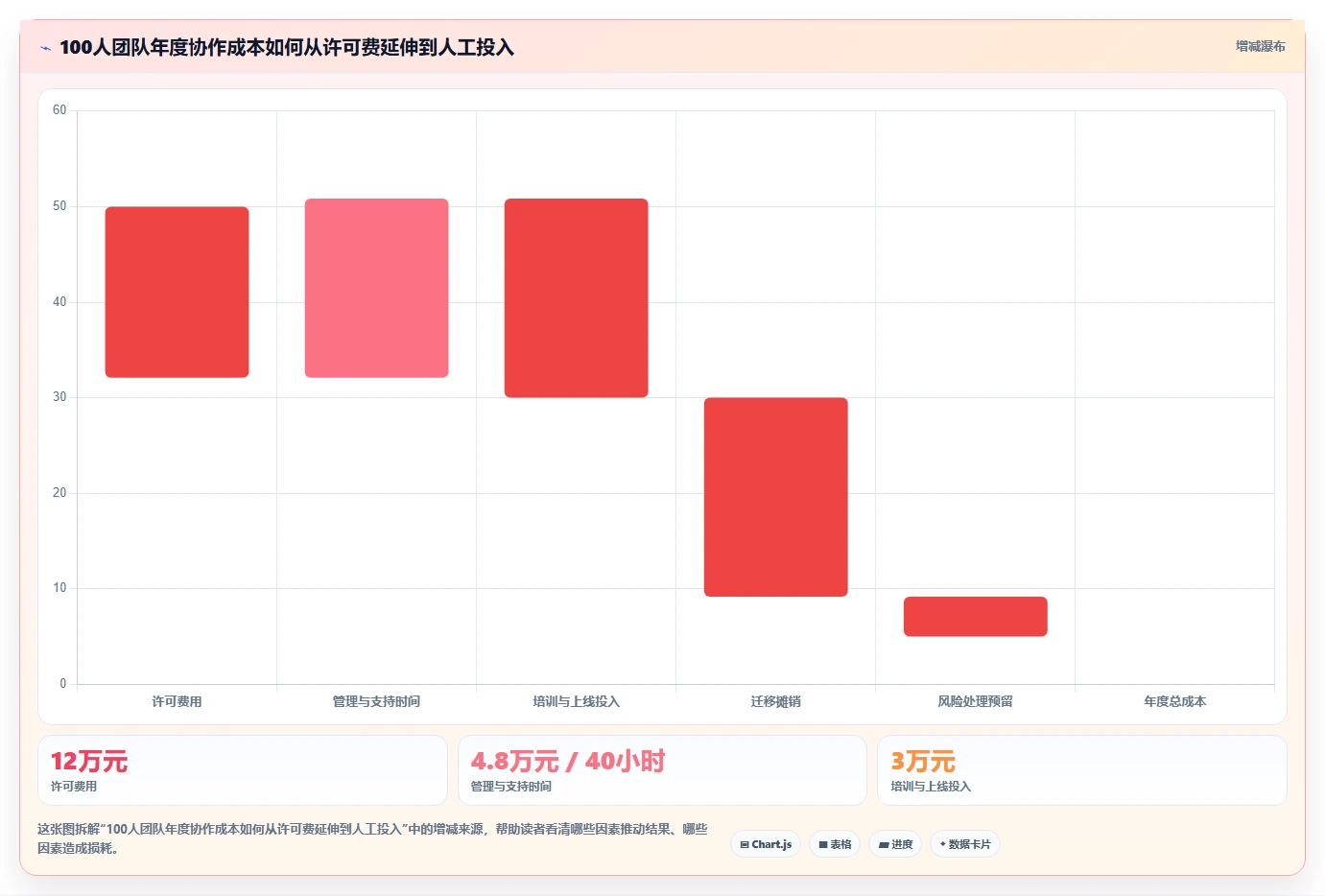Click the 许可费用 waterfall bar

pos(177,292)
